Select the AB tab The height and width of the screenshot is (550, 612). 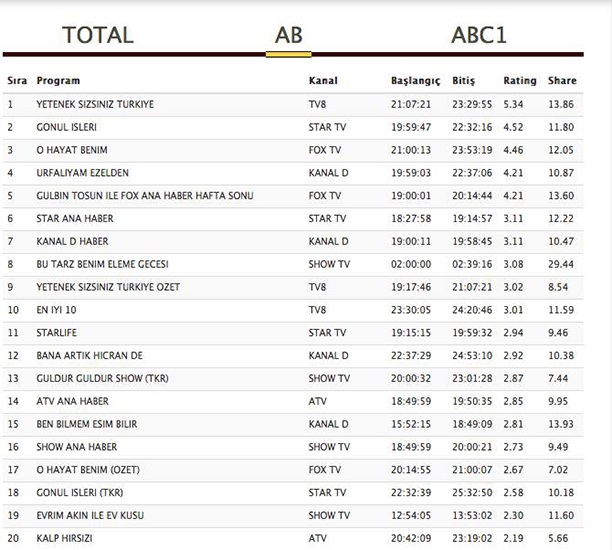[289, 35]
